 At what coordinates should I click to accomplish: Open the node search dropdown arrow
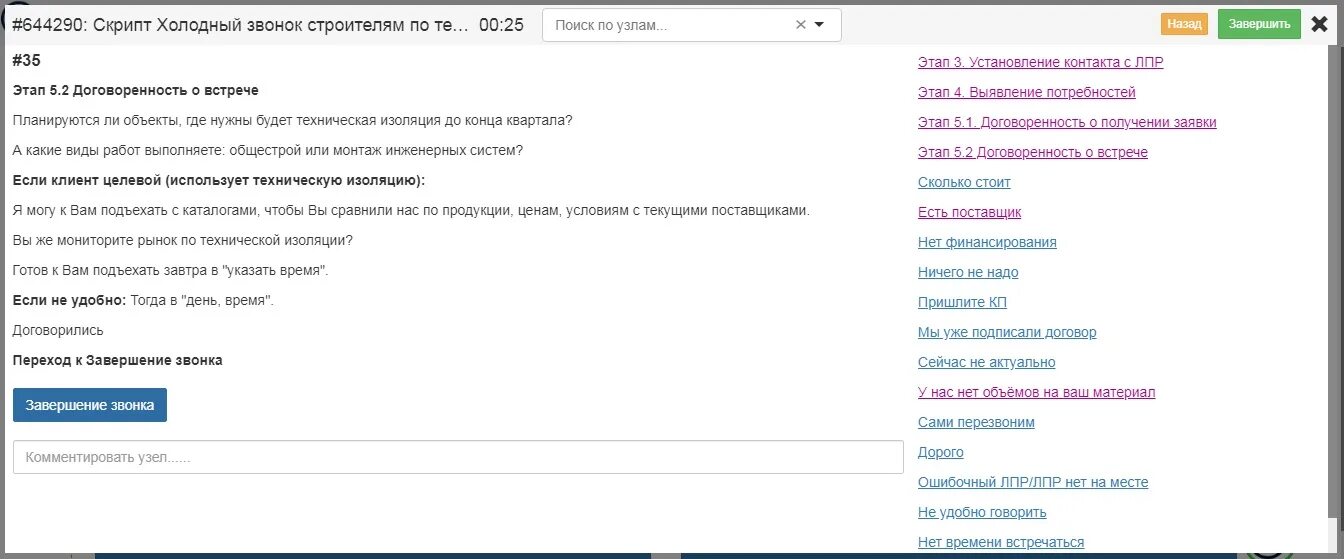820,25
